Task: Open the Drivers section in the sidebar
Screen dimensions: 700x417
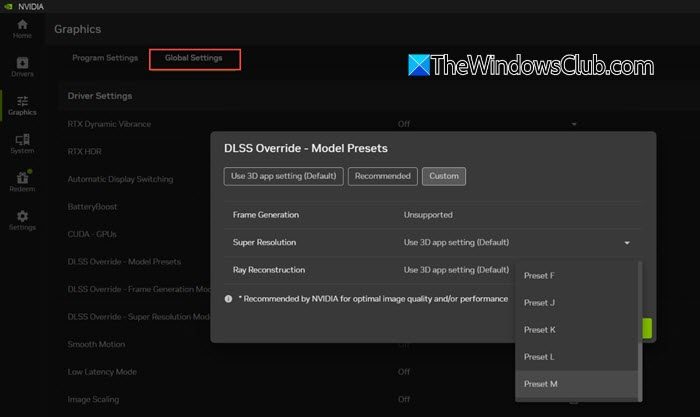Action: coord(22,67)
